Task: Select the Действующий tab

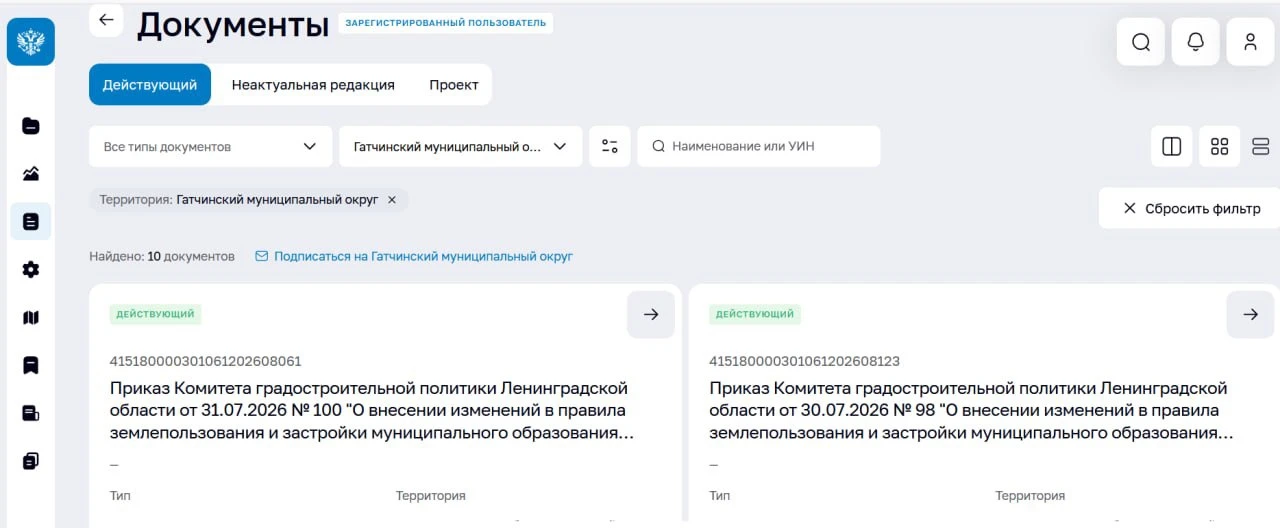Action: point(150,85)
